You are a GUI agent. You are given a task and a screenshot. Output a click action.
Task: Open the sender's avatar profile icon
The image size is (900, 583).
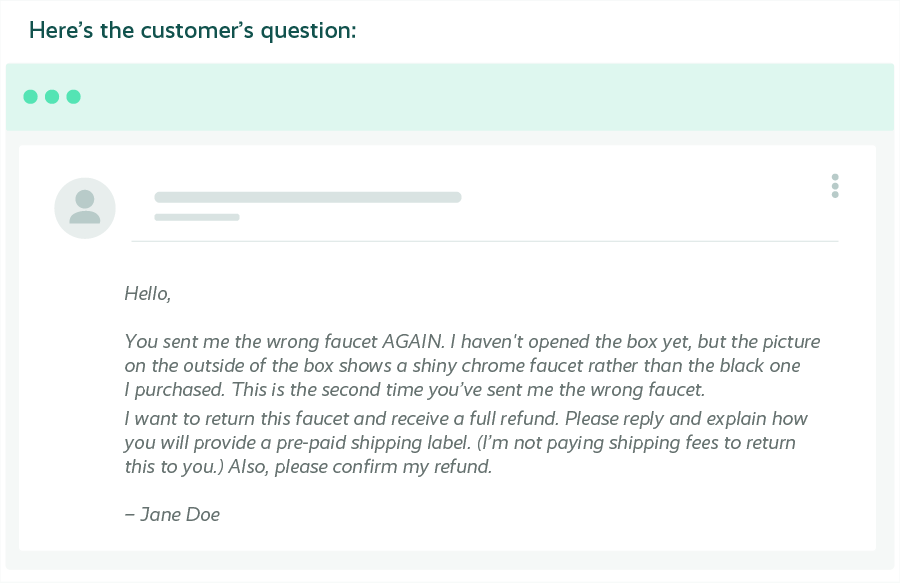click(x=85, y=208)
